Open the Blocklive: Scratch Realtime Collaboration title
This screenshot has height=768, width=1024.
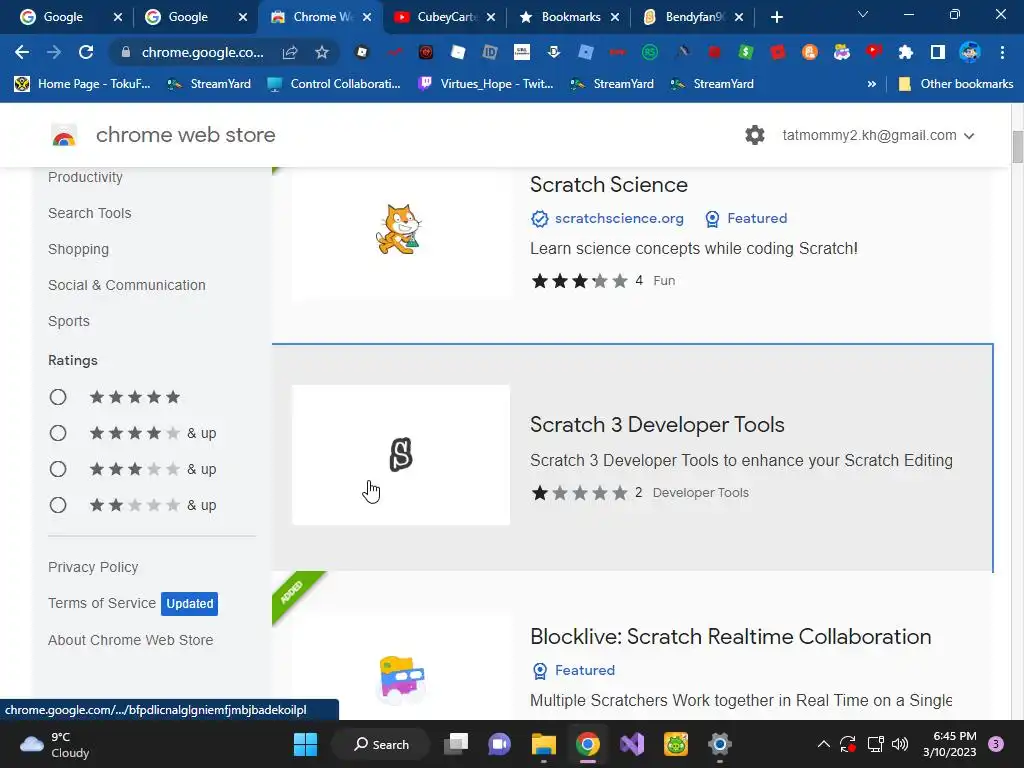(x=730, y=636)
